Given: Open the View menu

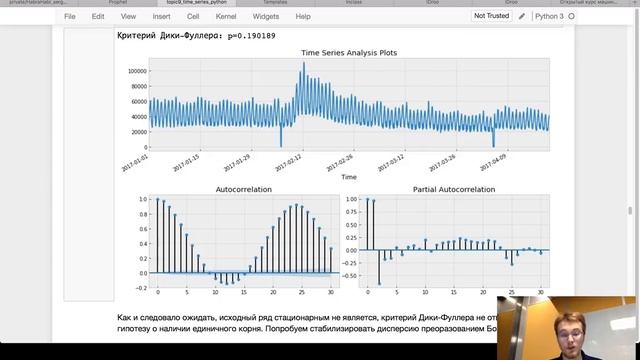Looking at the screenshot, I should [x=128, y=16].
